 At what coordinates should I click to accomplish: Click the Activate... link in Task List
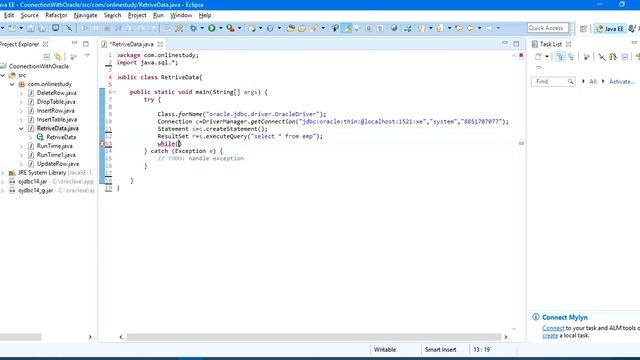pos(622,82)
